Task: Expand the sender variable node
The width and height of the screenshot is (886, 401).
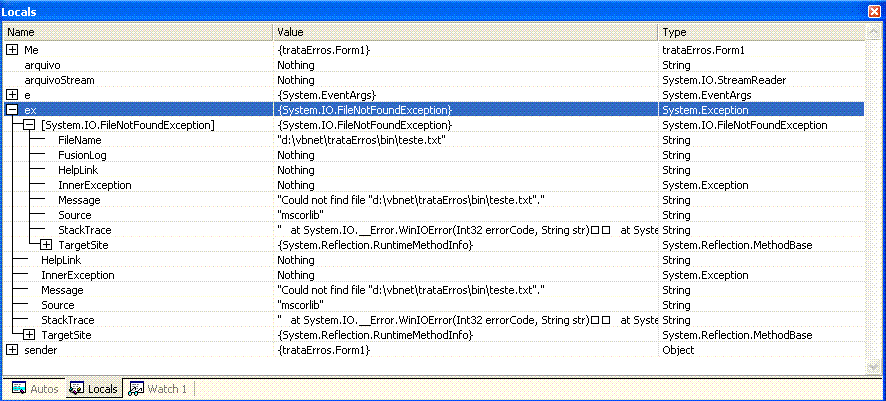Action: pos(12,350)
